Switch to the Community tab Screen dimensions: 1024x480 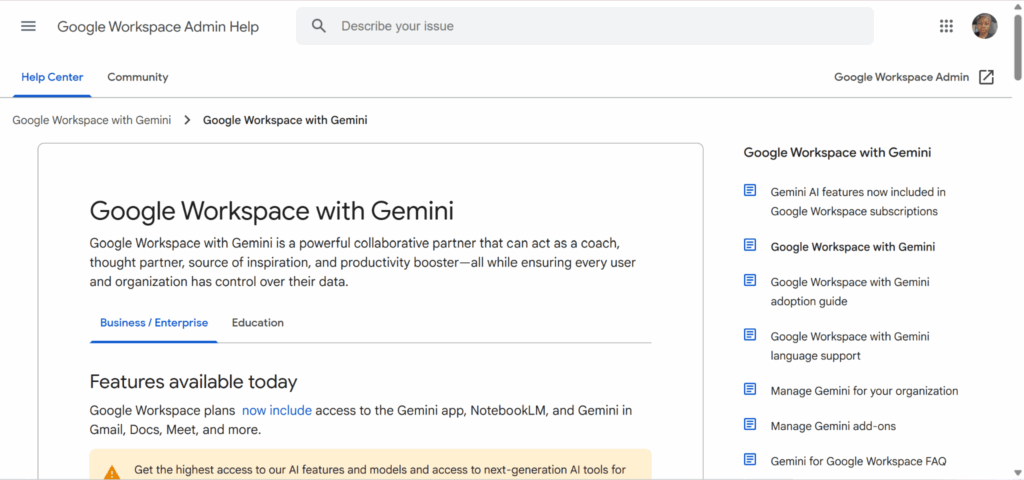click(x=138, y=77)
